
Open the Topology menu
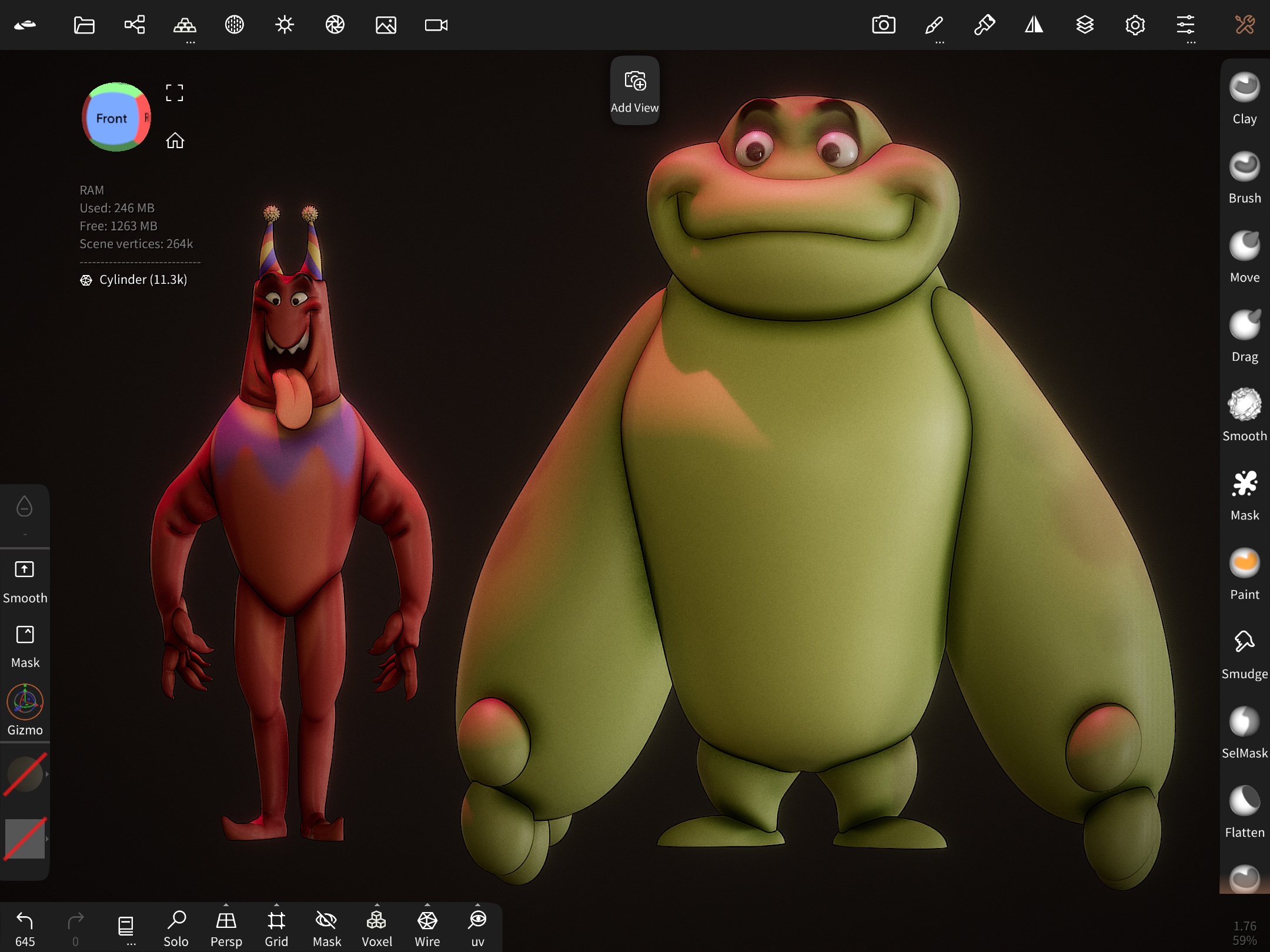[x=185, y=25]
